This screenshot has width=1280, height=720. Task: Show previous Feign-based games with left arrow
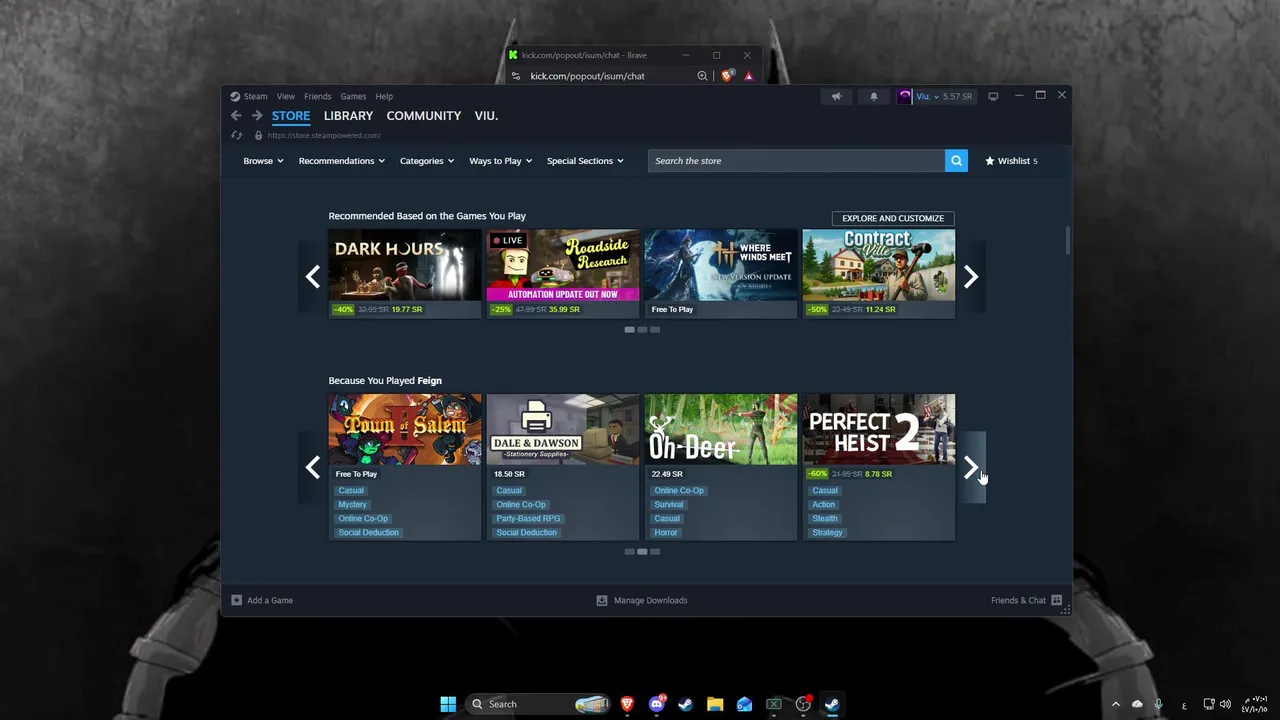pos(313,467)
